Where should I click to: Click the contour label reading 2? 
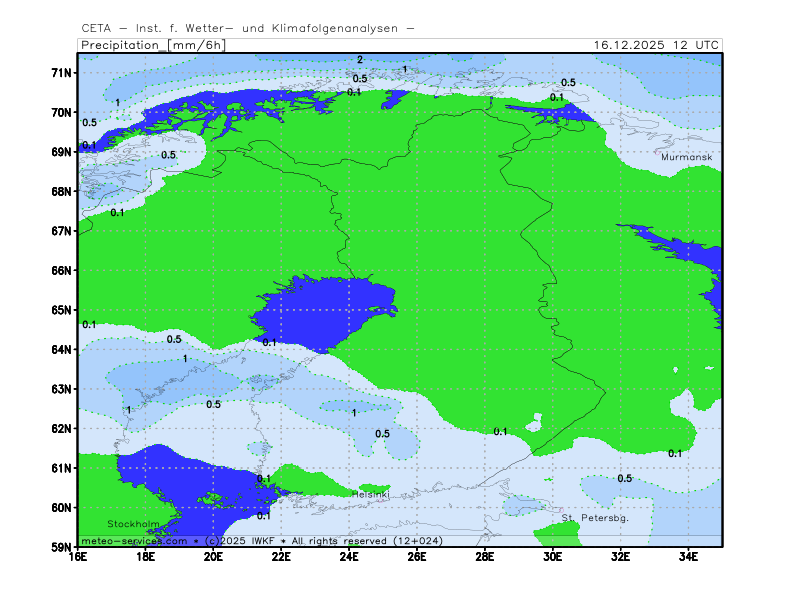coord(360,60)
